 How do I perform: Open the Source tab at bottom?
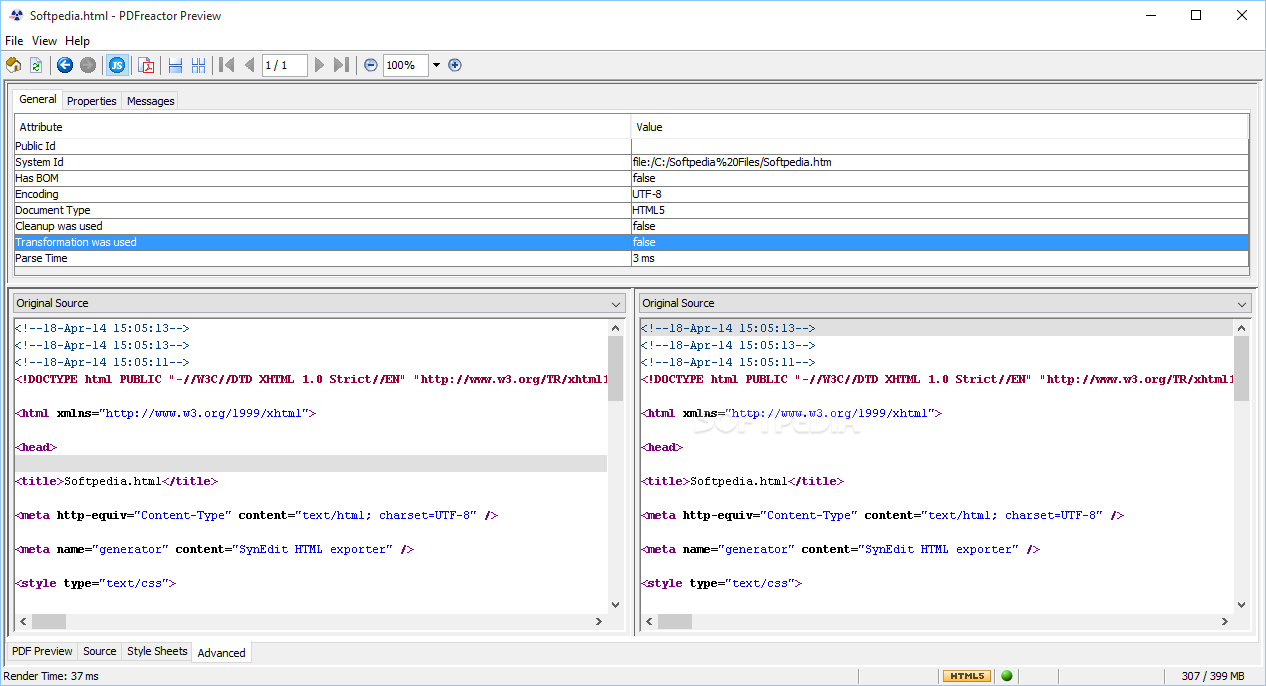[100, 651]
